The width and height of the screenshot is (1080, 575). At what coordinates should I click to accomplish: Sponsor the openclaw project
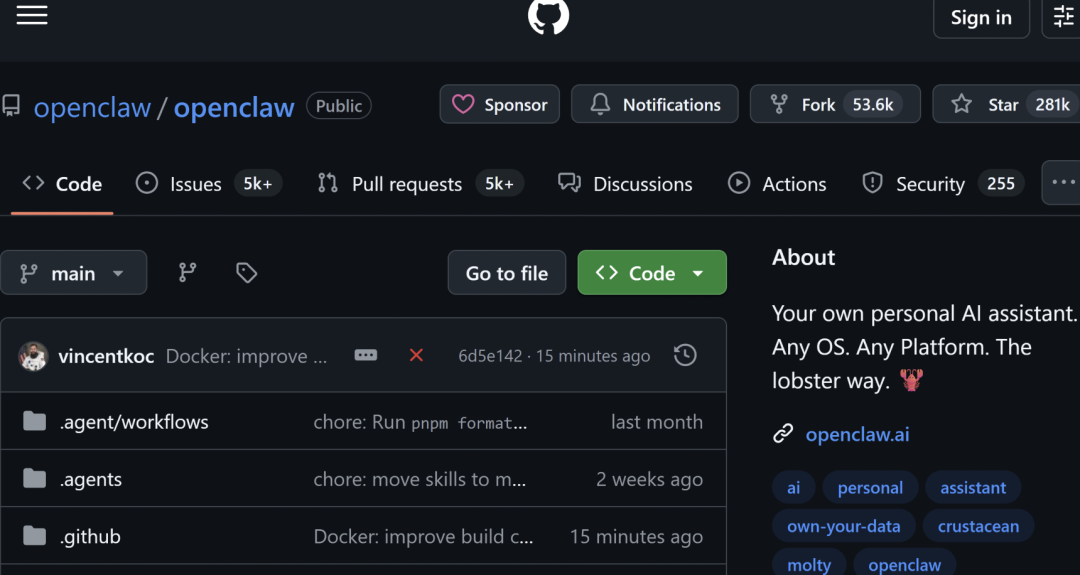500,104
